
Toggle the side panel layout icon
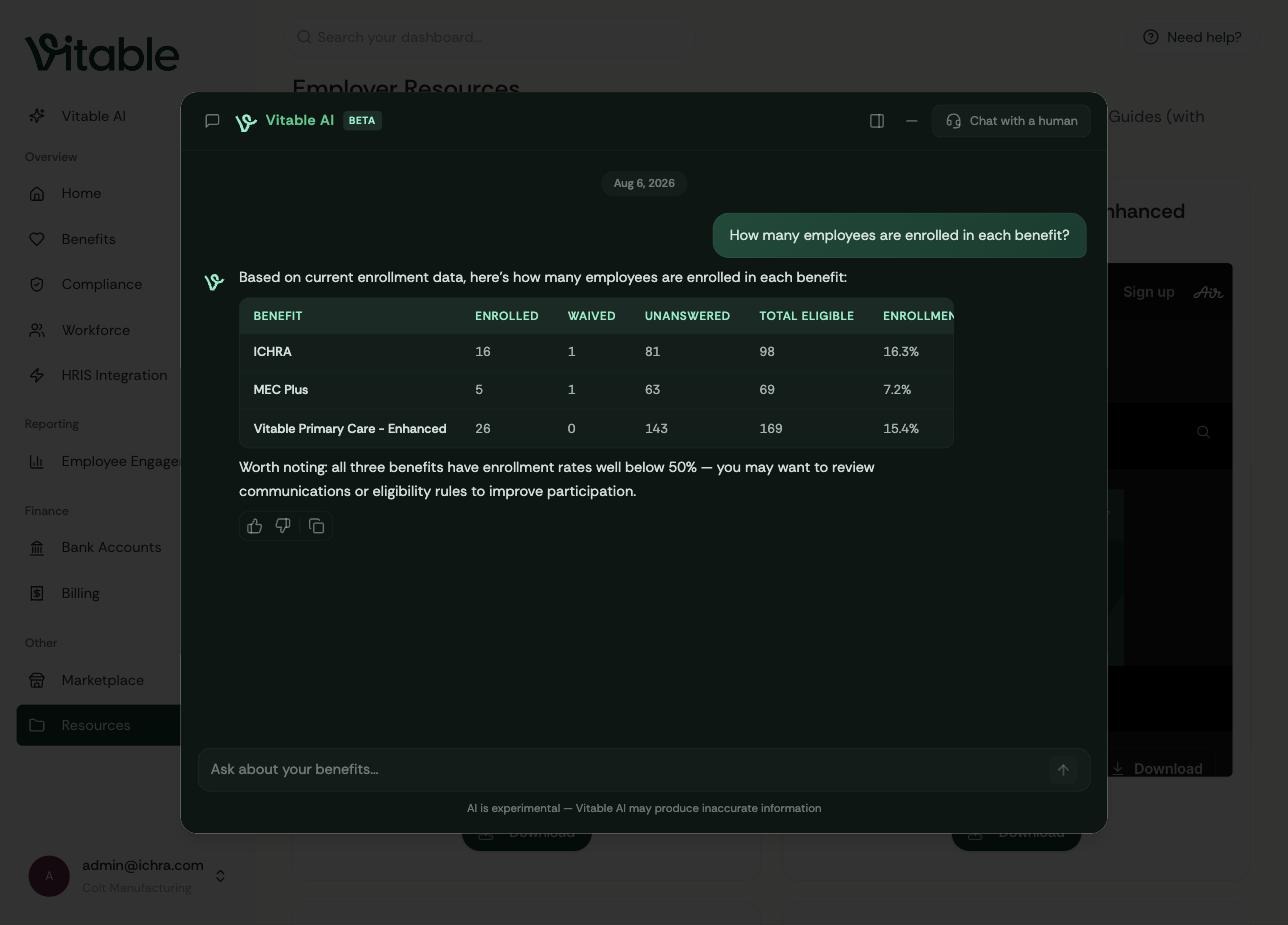click(x=877, y=121)
